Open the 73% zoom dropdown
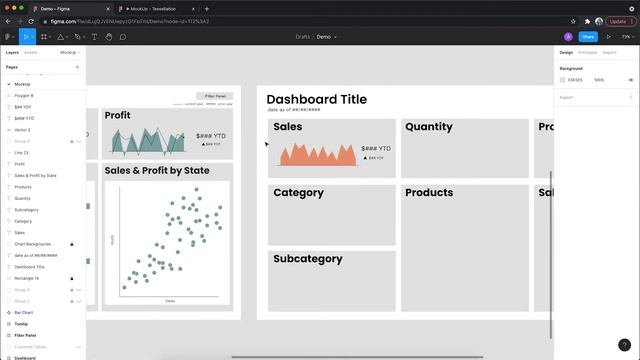The height and width of the screenshot is (360, 640). (628, 37)
